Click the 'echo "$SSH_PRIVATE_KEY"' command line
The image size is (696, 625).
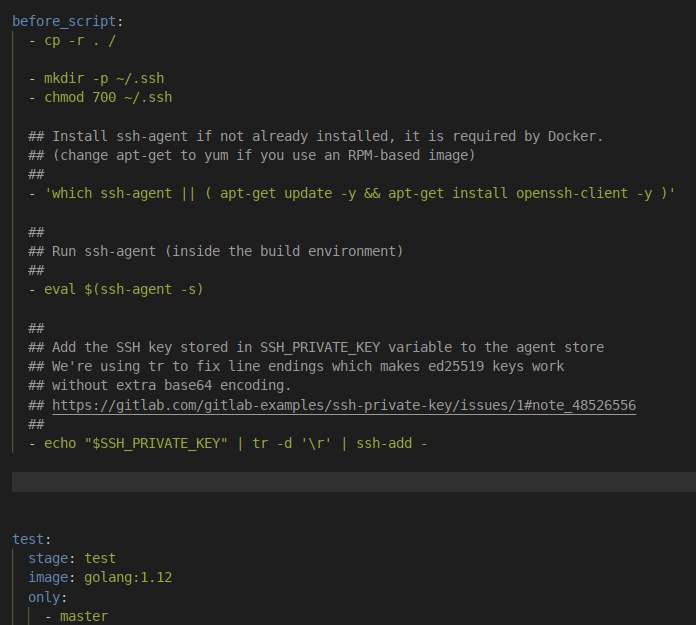[x=228, y=443]
